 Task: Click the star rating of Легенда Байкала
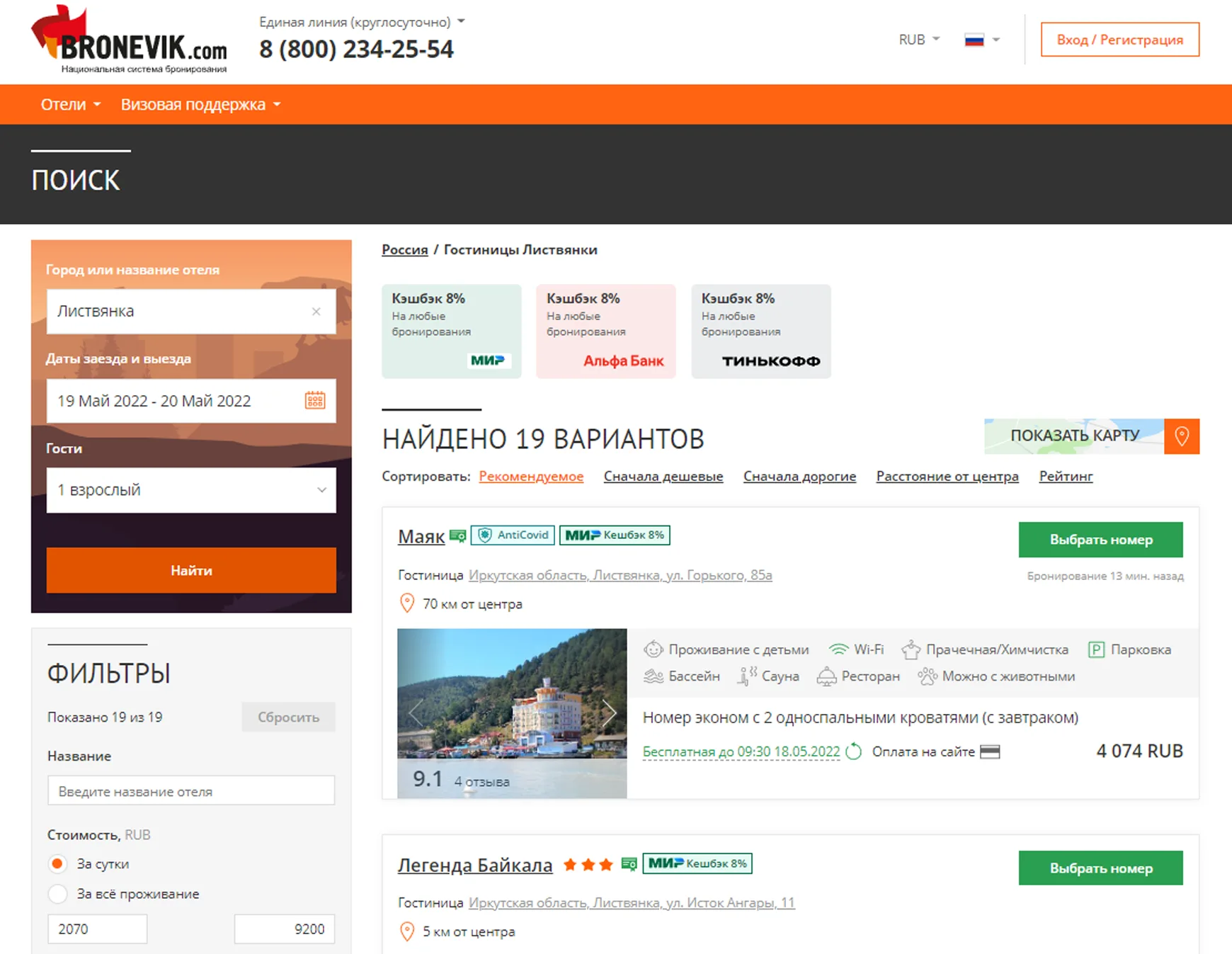point(588,865)
